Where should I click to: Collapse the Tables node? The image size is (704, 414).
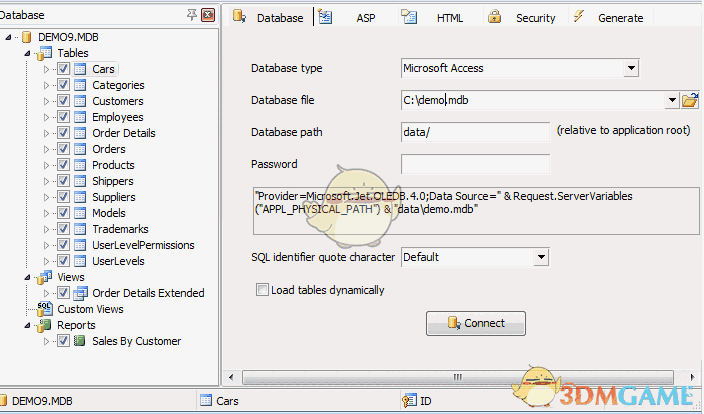pyautogui.click(x=27, y=53)
